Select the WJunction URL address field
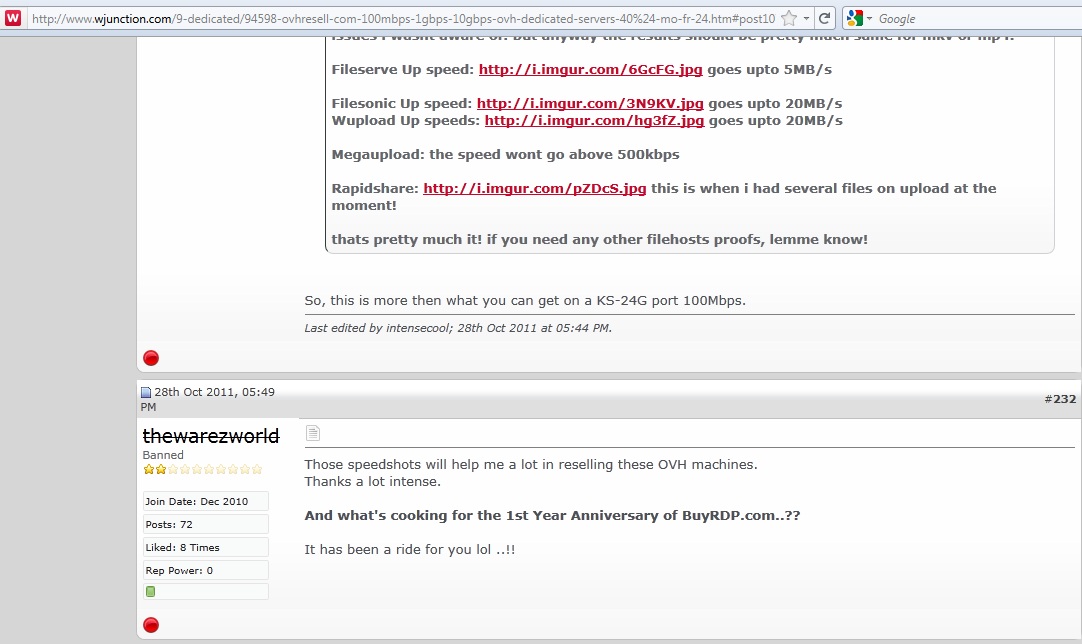The height and width of the screenshot is (644, 1082). click(404, 19)
